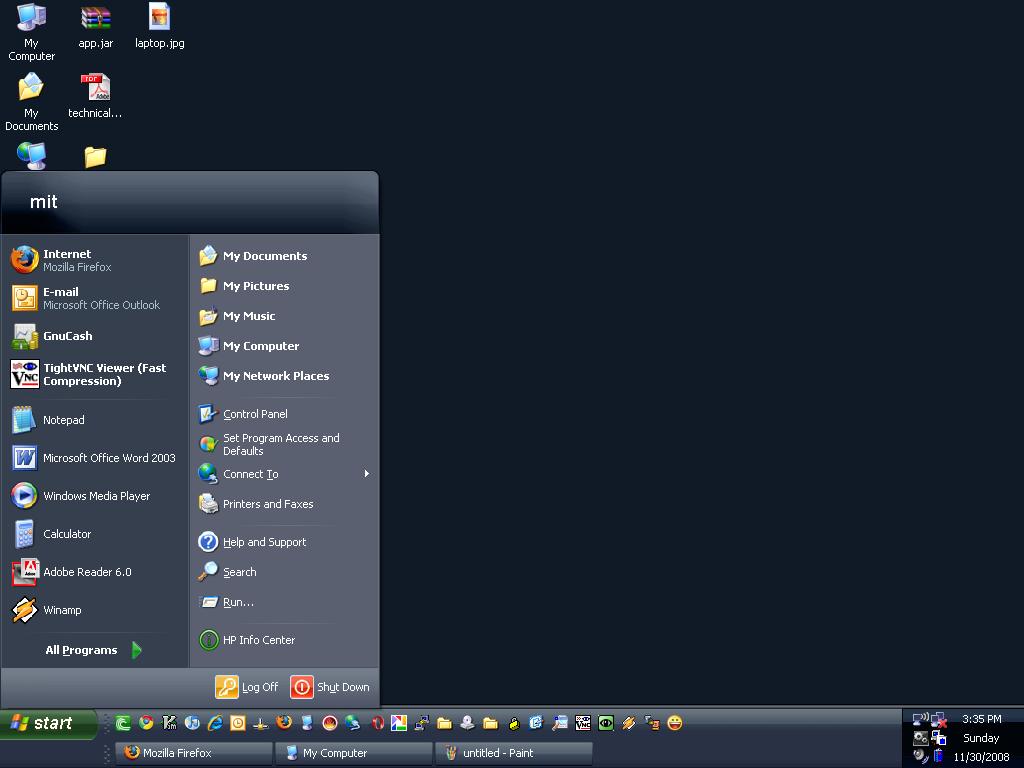1024x768 pixels.
Task: Click the battery tray icon
Action: click(938, 756)
